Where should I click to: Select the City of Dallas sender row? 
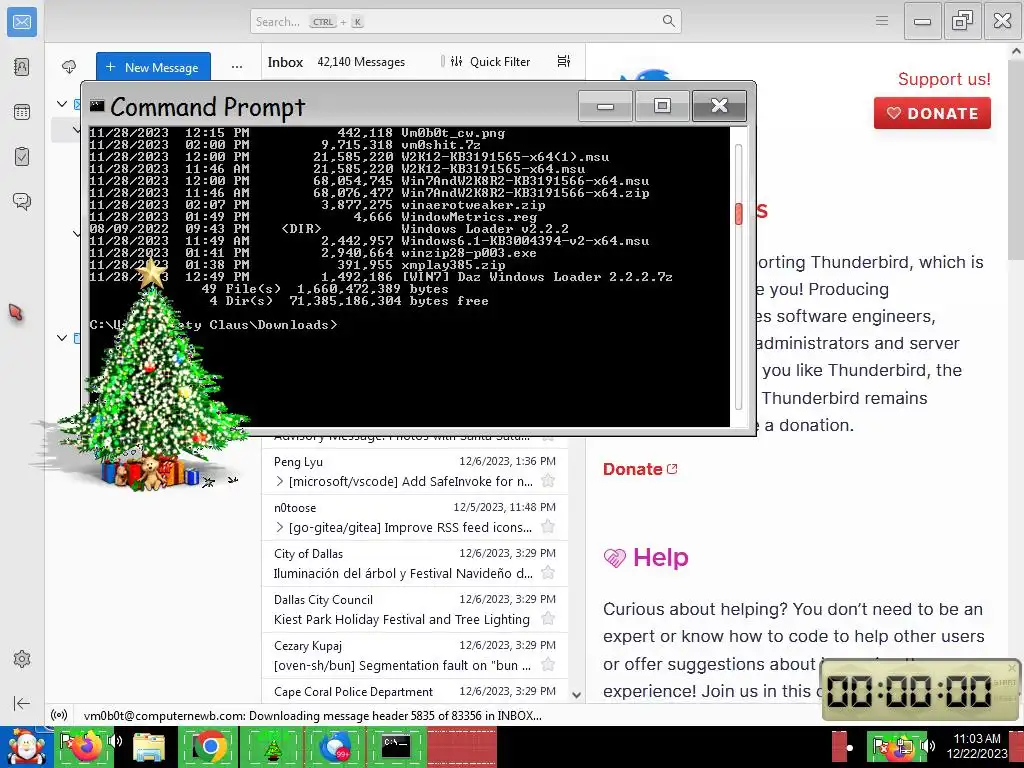415,564
